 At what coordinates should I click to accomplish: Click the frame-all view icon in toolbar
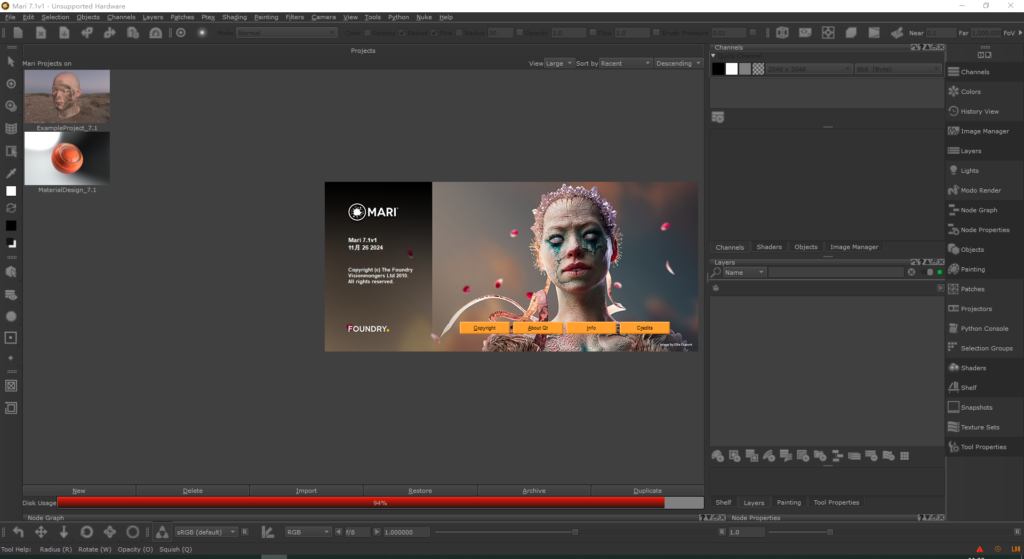828,33
